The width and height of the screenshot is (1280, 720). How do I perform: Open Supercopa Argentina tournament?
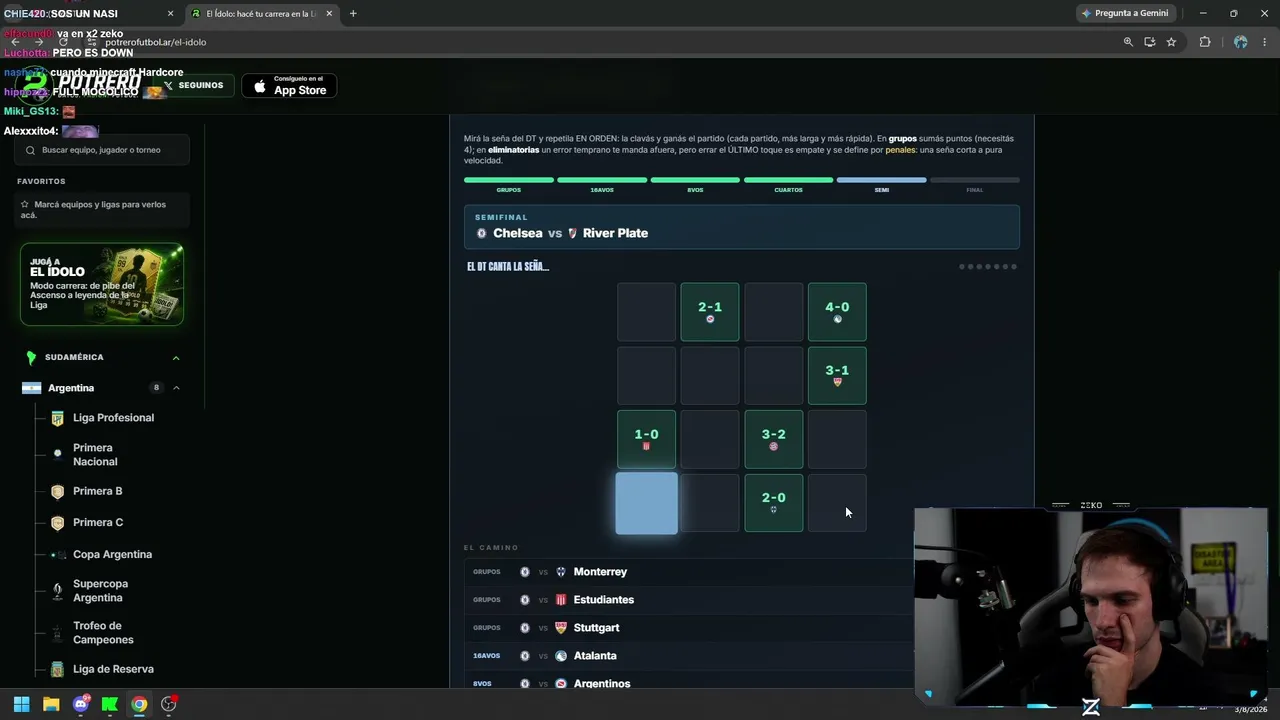click(x=102, y=591)
